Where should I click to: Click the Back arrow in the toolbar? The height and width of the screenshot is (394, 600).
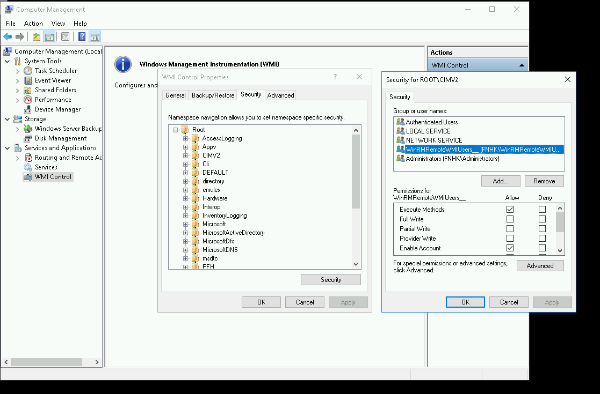(7, 37)
